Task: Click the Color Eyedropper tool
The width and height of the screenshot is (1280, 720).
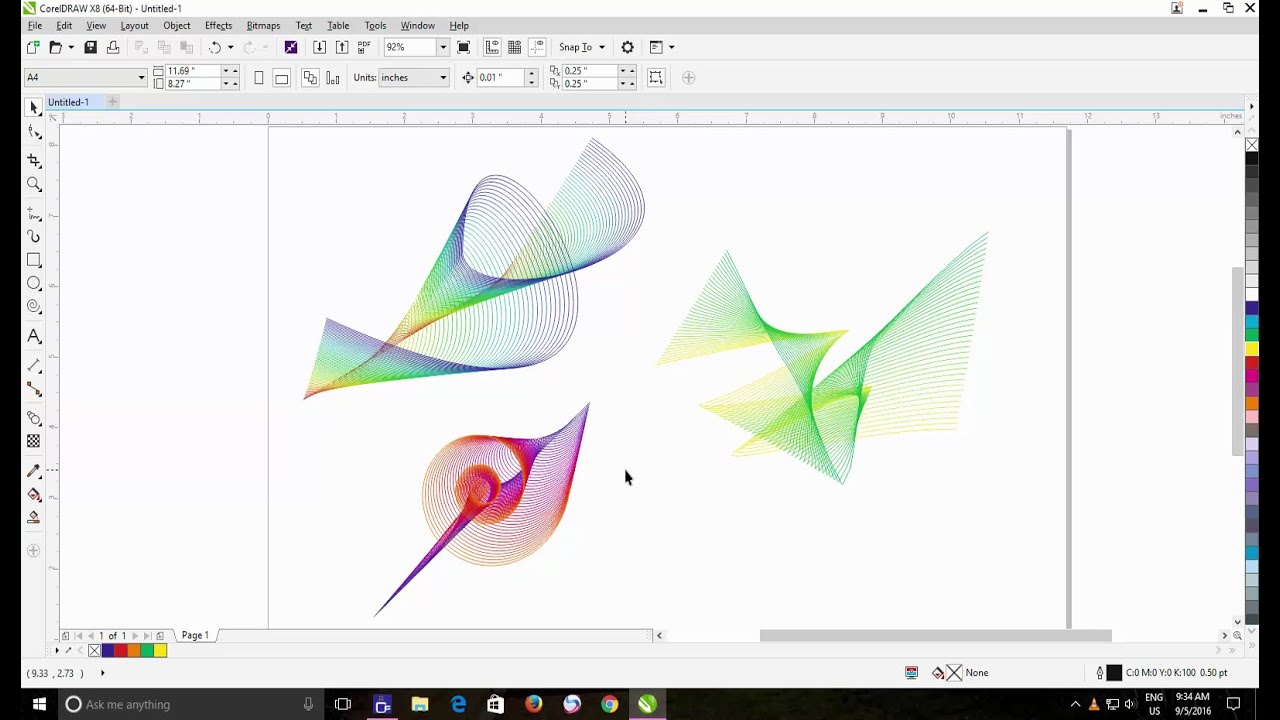Action: point(34,470)
